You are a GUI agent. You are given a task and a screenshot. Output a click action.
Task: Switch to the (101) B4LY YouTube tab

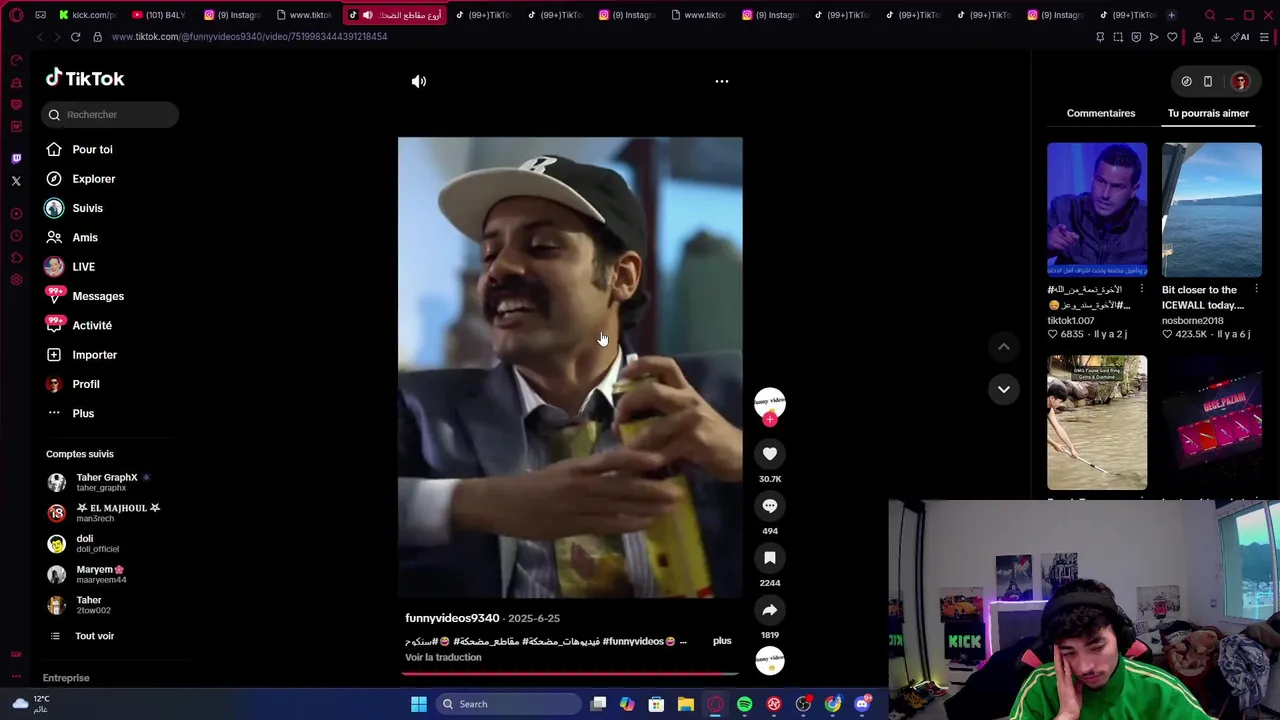[160, 15]
